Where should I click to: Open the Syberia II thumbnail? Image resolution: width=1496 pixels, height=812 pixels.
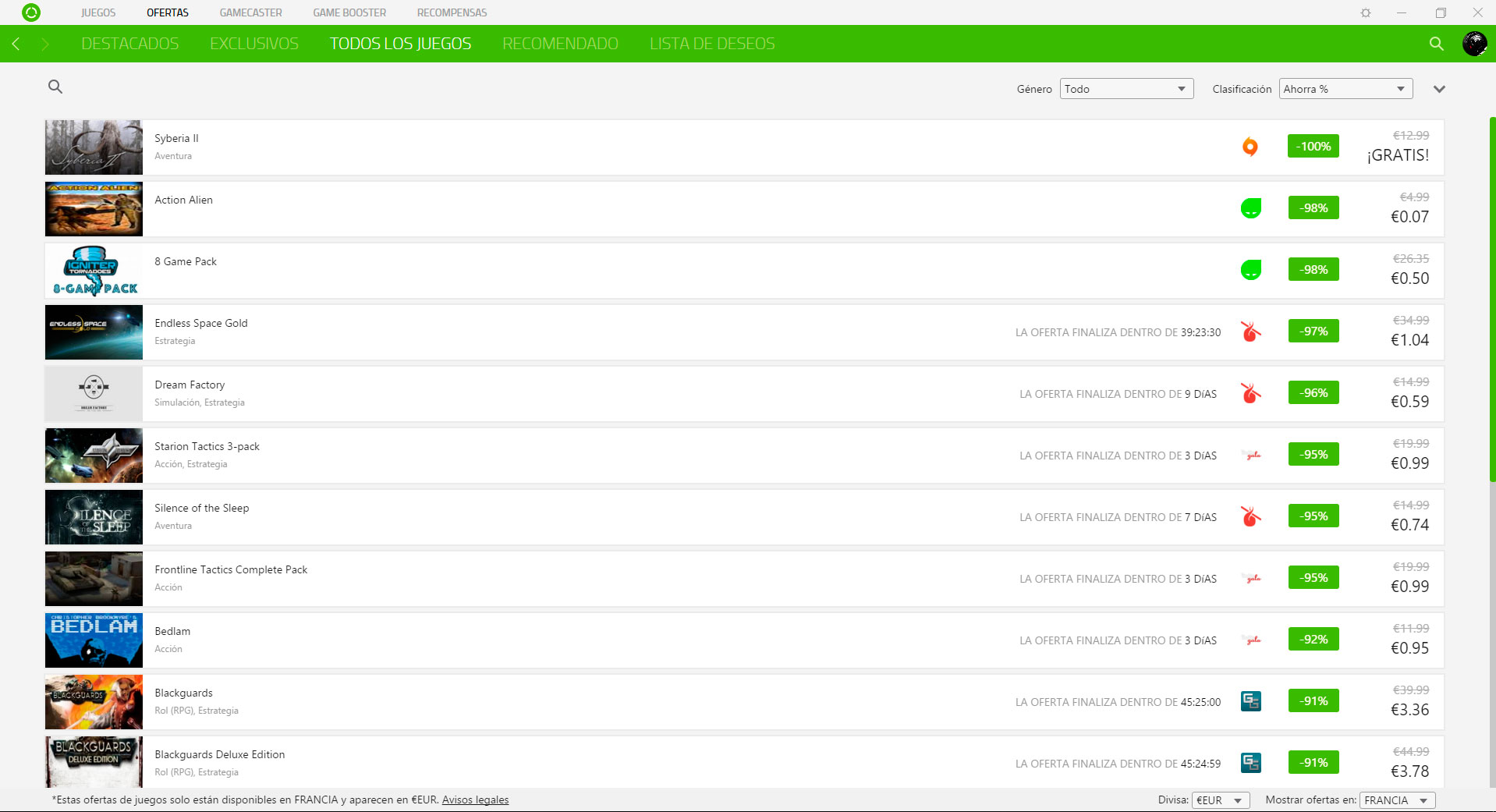[x=94, y=147]
